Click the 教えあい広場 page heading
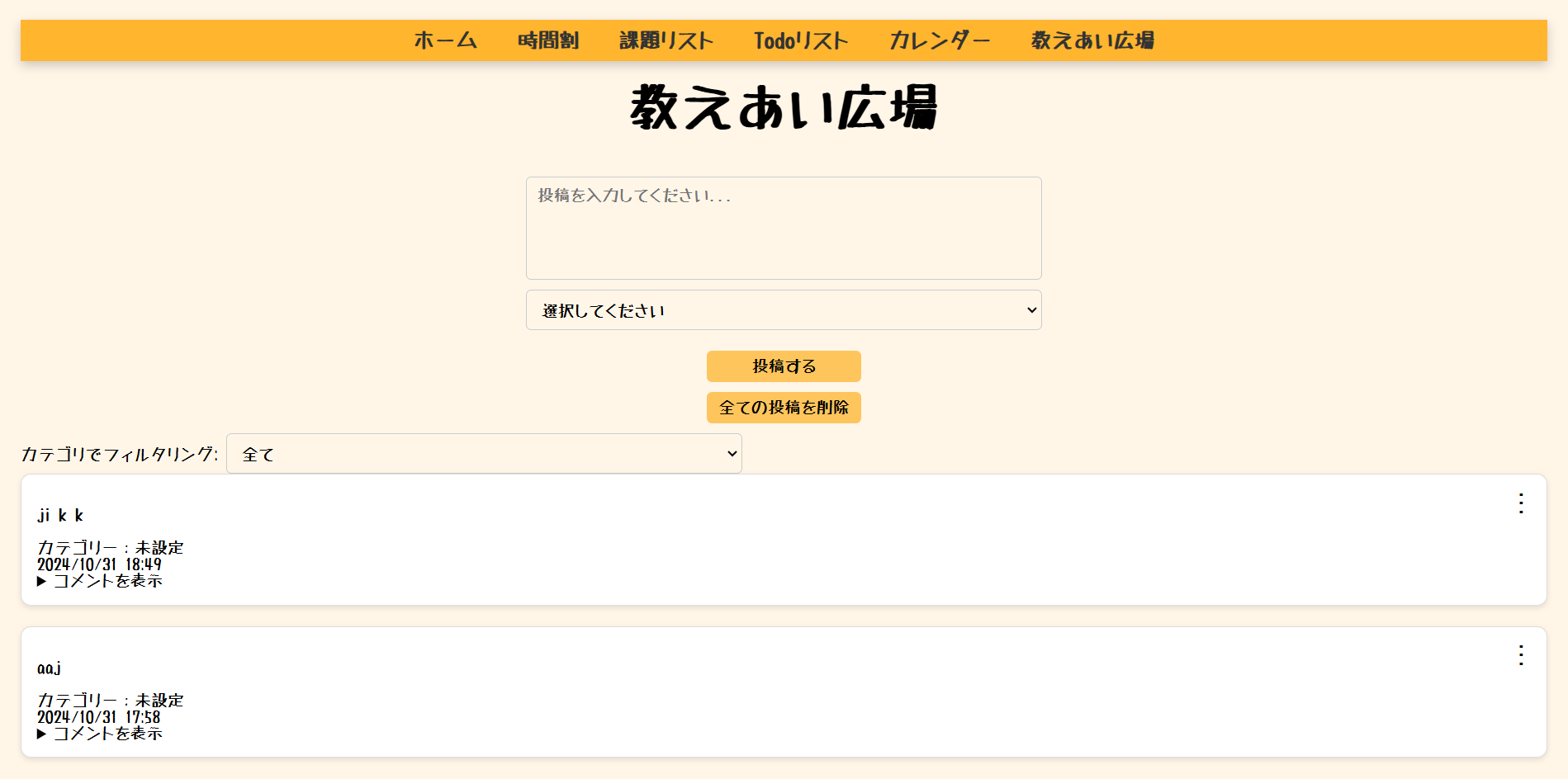The width and height of the screenshot is (1568, 779). tap(784, 107)
